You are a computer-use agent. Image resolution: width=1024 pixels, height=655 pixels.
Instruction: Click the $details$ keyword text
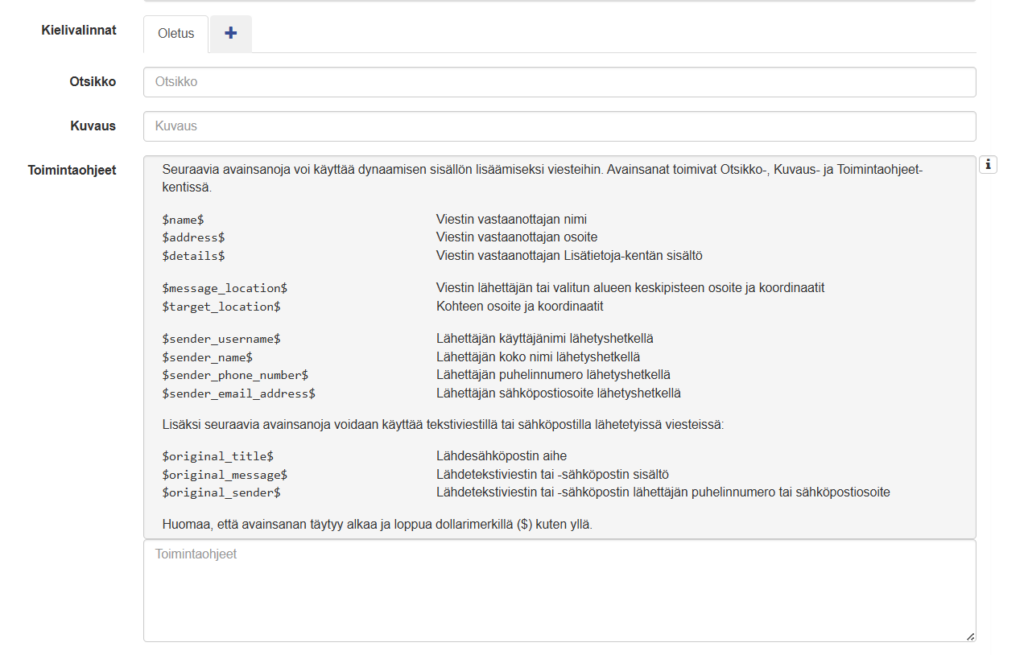point(193,256)
